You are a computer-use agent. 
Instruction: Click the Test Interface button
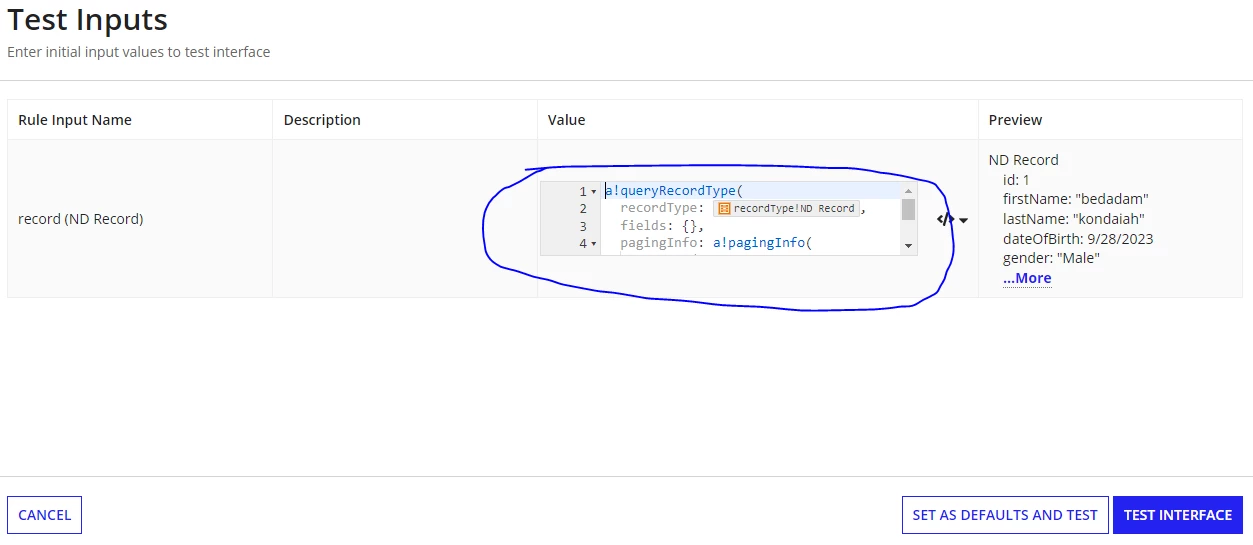[x=1178, y=515]
